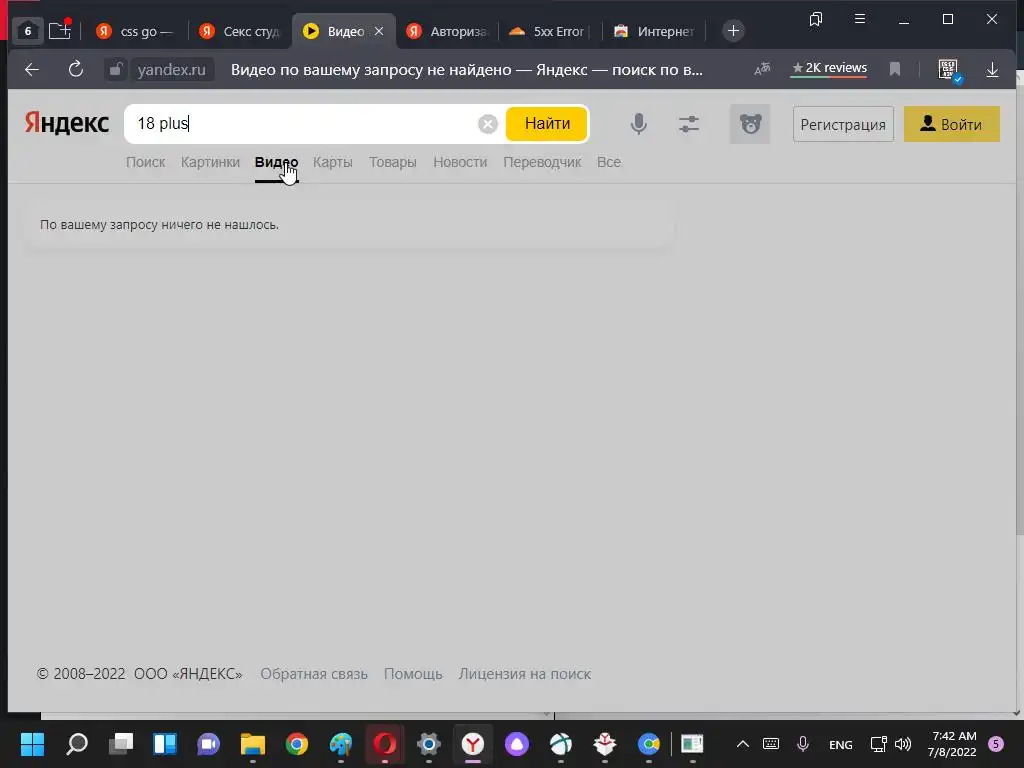The width and height of the screenshot is (1024, 768).
Task: Click the site lock security icon
Action: tap(116, 69)
